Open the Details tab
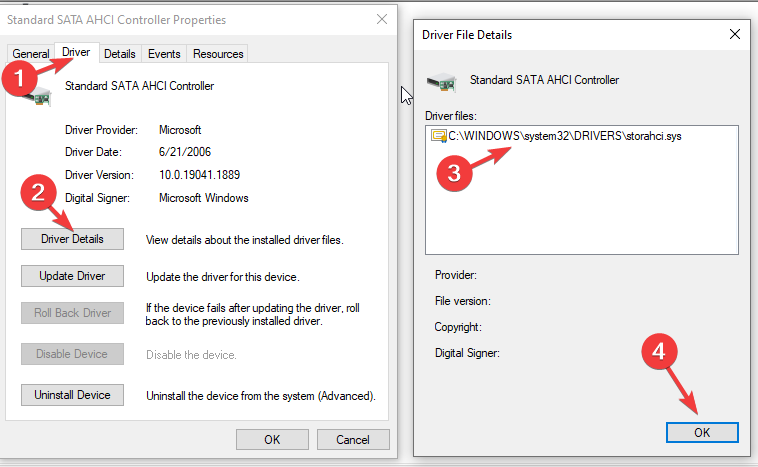The image size is (758, 467). 120,54
